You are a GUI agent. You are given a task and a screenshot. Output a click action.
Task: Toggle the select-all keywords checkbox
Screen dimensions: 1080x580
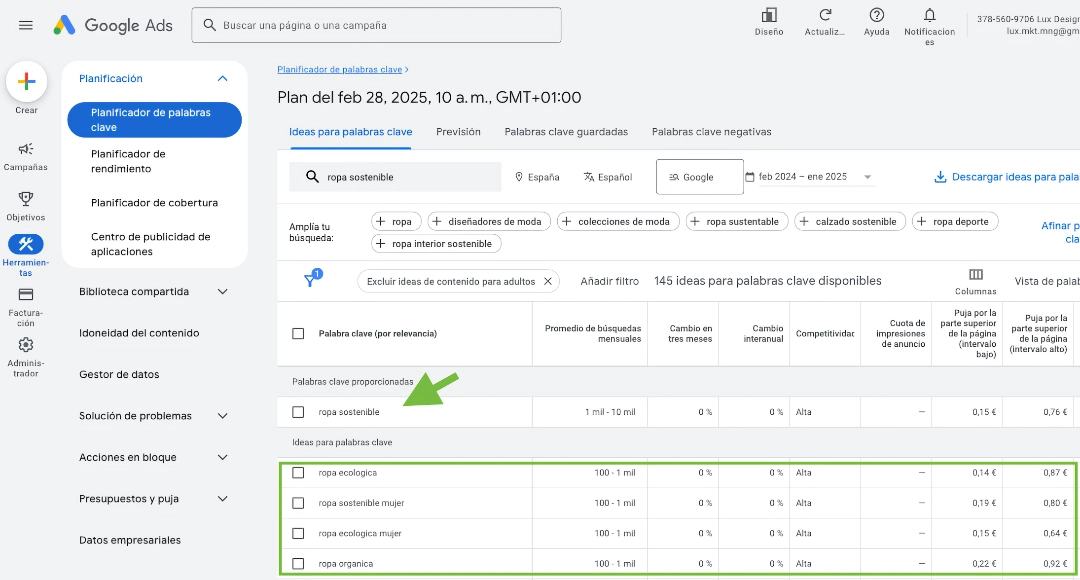click(298, 333)
